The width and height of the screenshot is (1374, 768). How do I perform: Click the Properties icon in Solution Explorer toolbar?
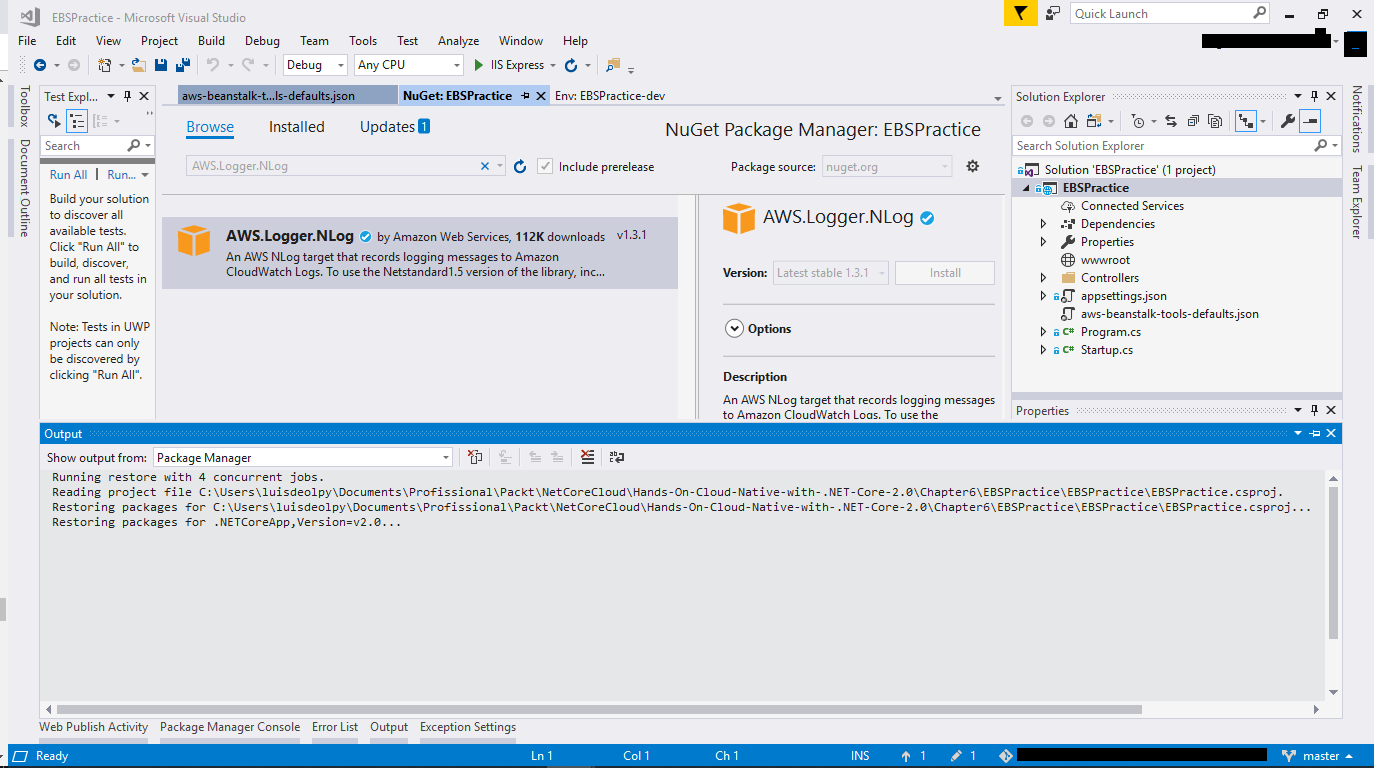tap(1289, 120)
